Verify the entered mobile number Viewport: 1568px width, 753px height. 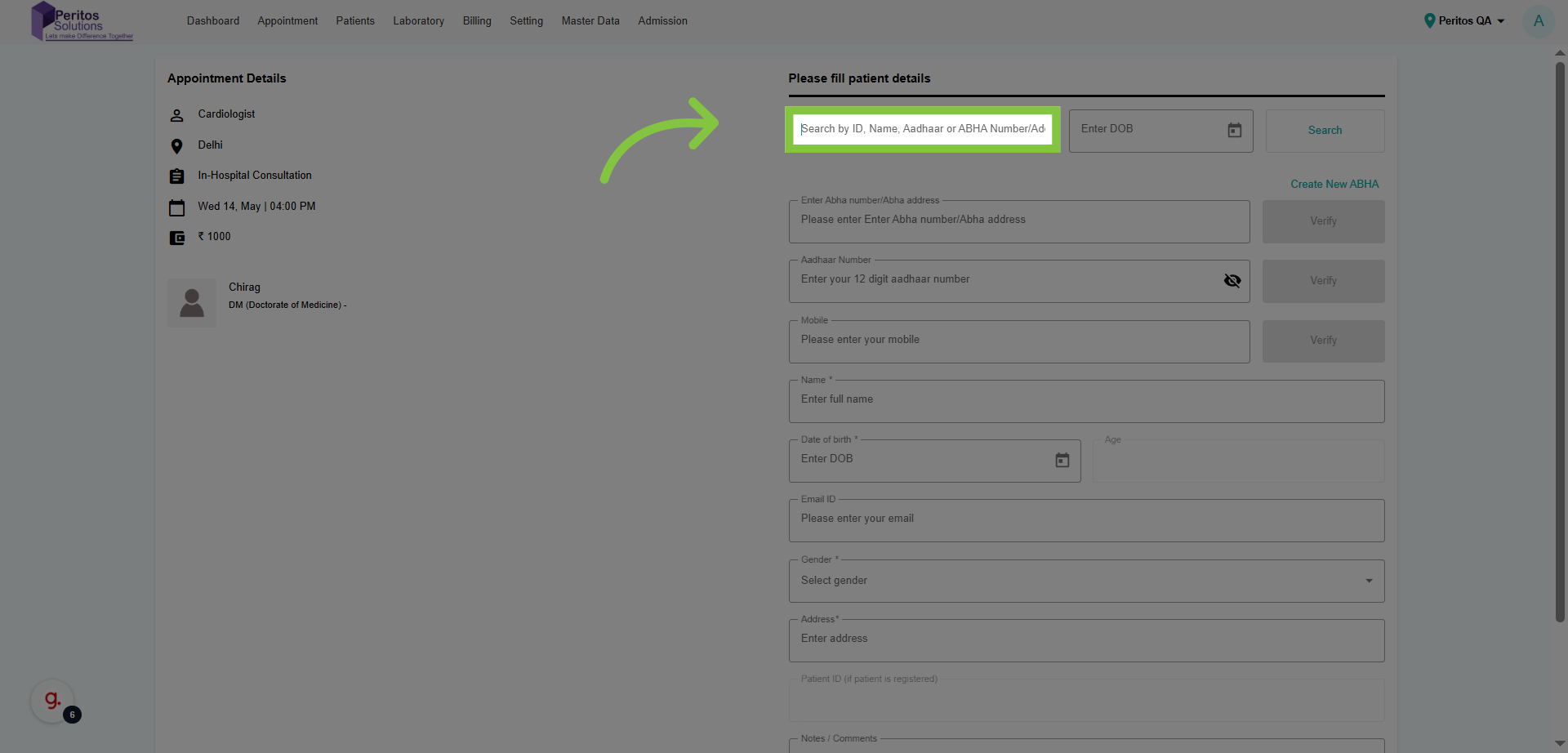1323,341
